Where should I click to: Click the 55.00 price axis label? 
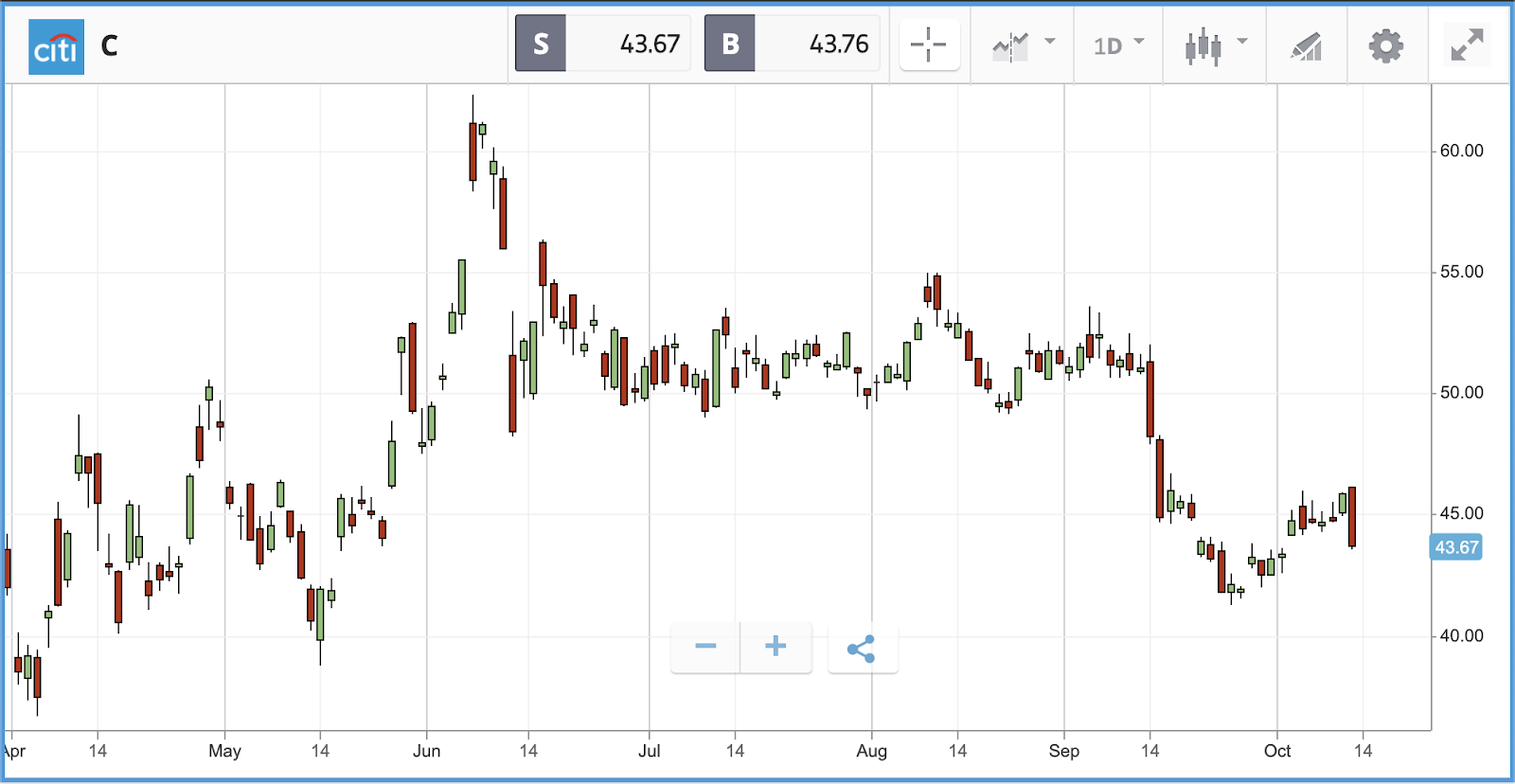click(1461, 272)
